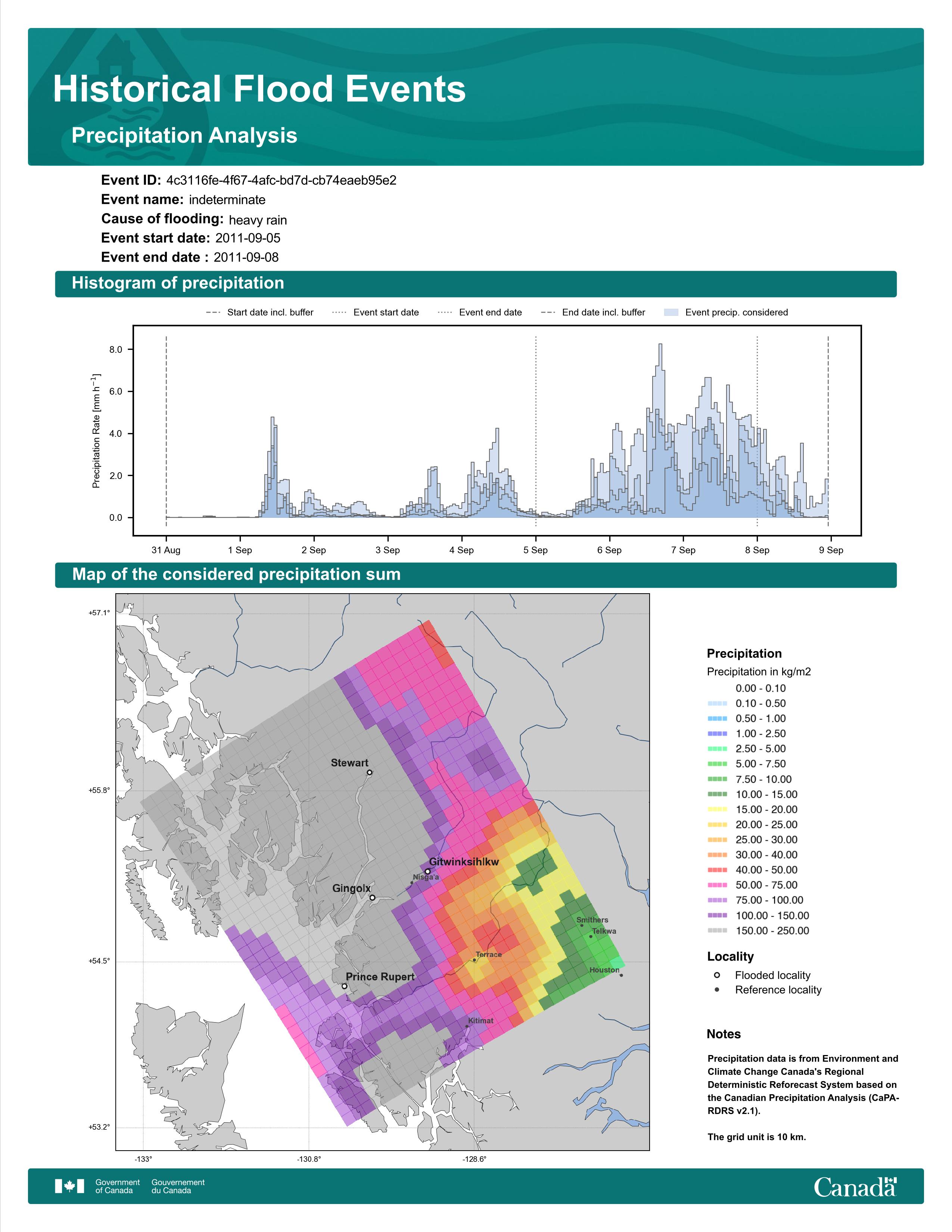Click the cause value 'heavy rain'
952x1232 pixels.
(x=258, y=220)
